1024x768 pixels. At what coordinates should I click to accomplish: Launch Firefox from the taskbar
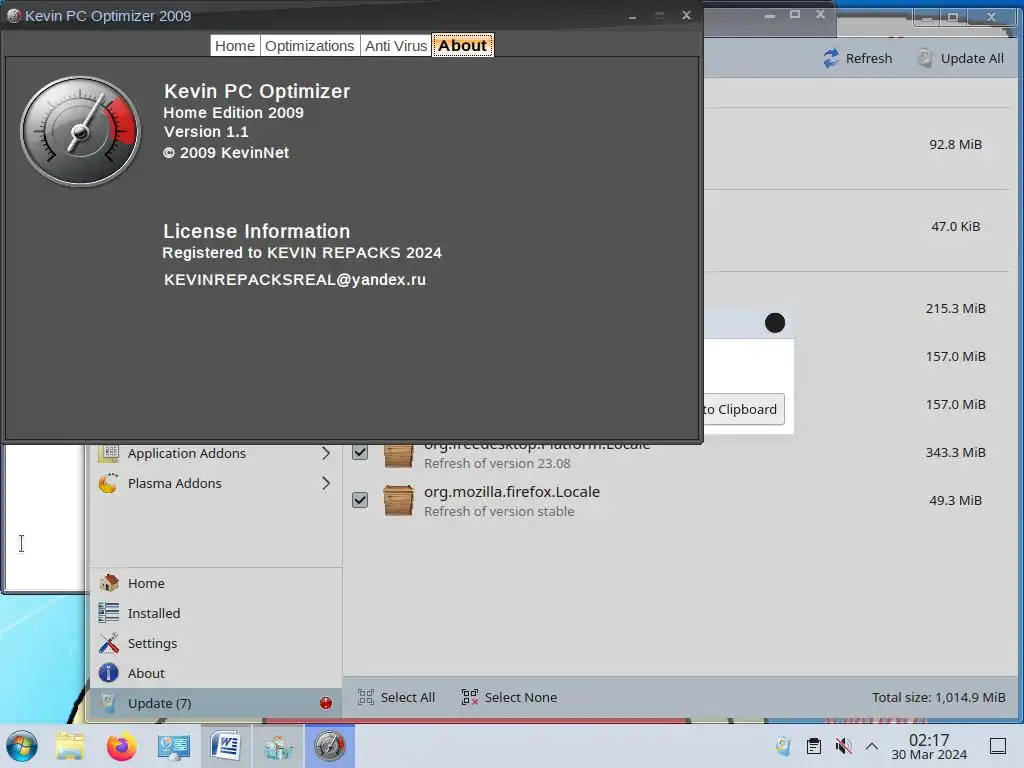coord(121,746)
